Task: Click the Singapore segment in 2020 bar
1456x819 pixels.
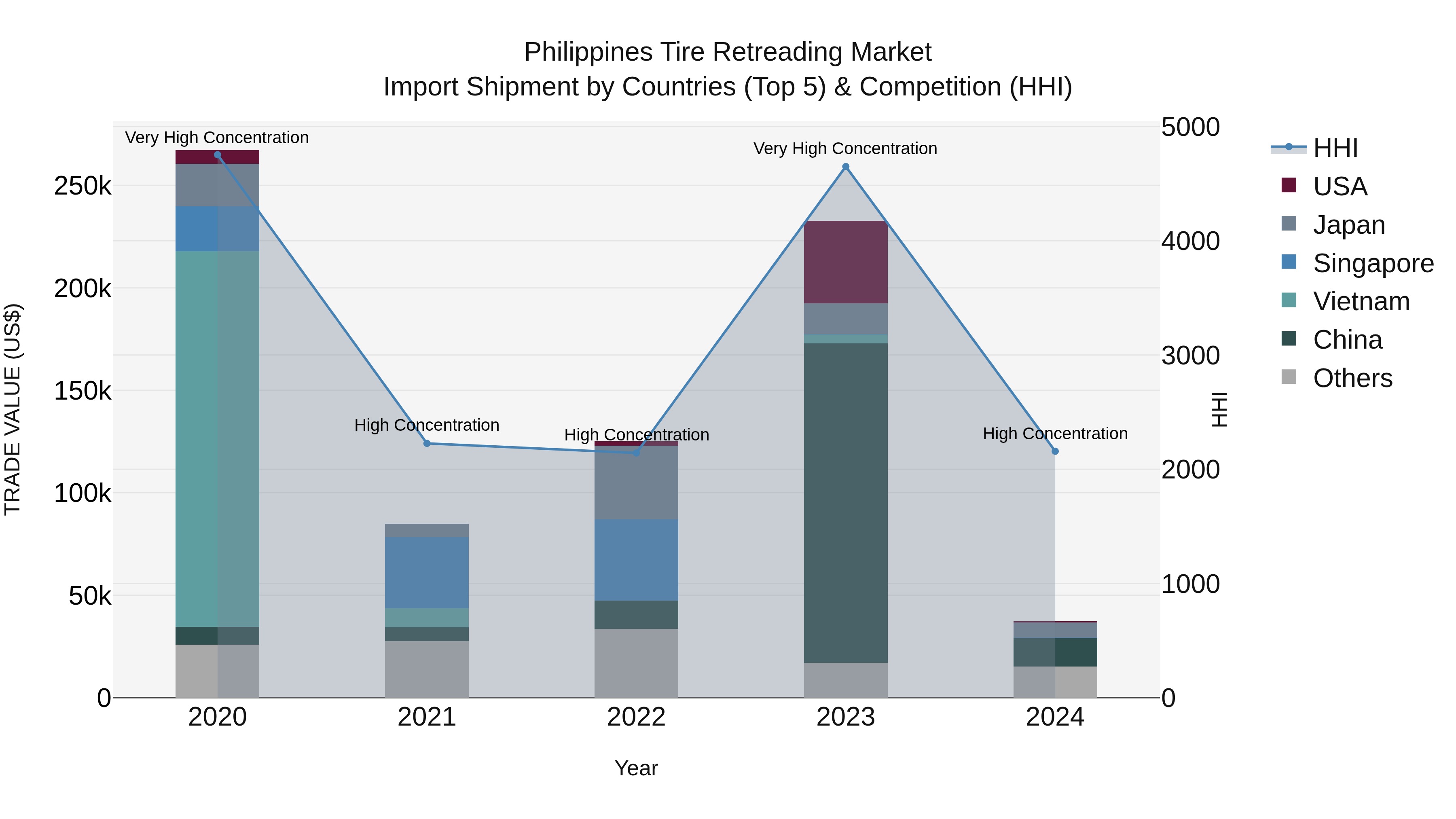Action: [x=218, y=229]
